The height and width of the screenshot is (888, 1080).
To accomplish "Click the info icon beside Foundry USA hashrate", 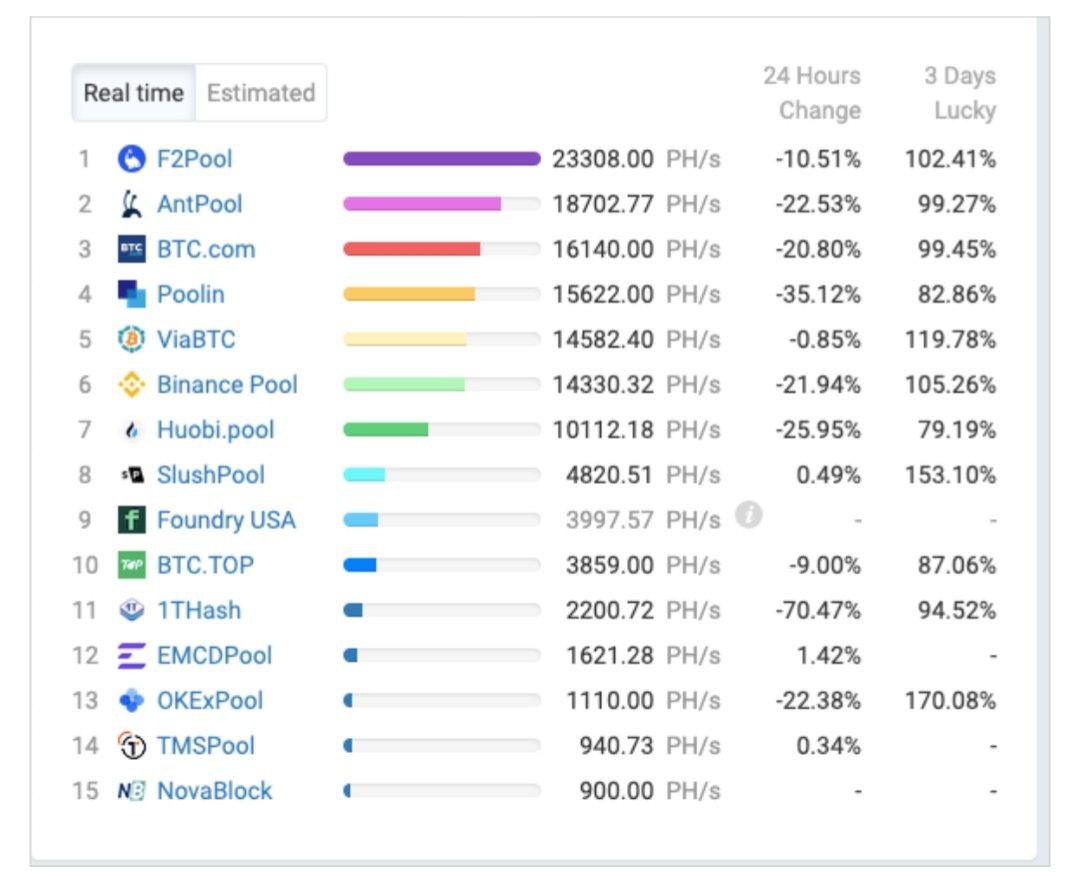I will coord(749,515).
